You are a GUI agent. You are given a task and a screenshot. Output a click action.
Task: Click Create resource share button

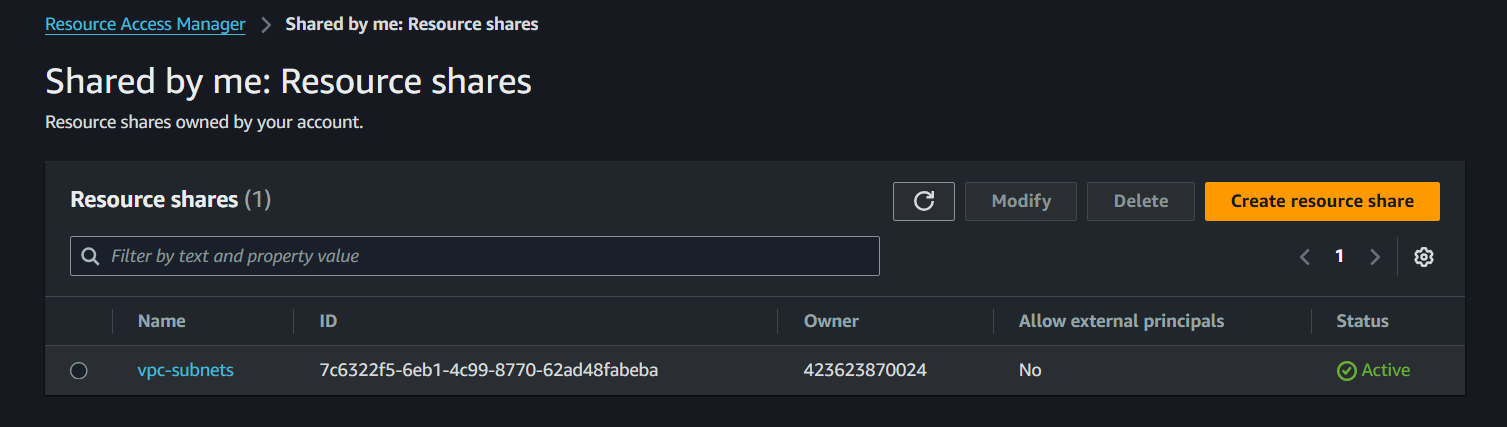click(1322, 201)
